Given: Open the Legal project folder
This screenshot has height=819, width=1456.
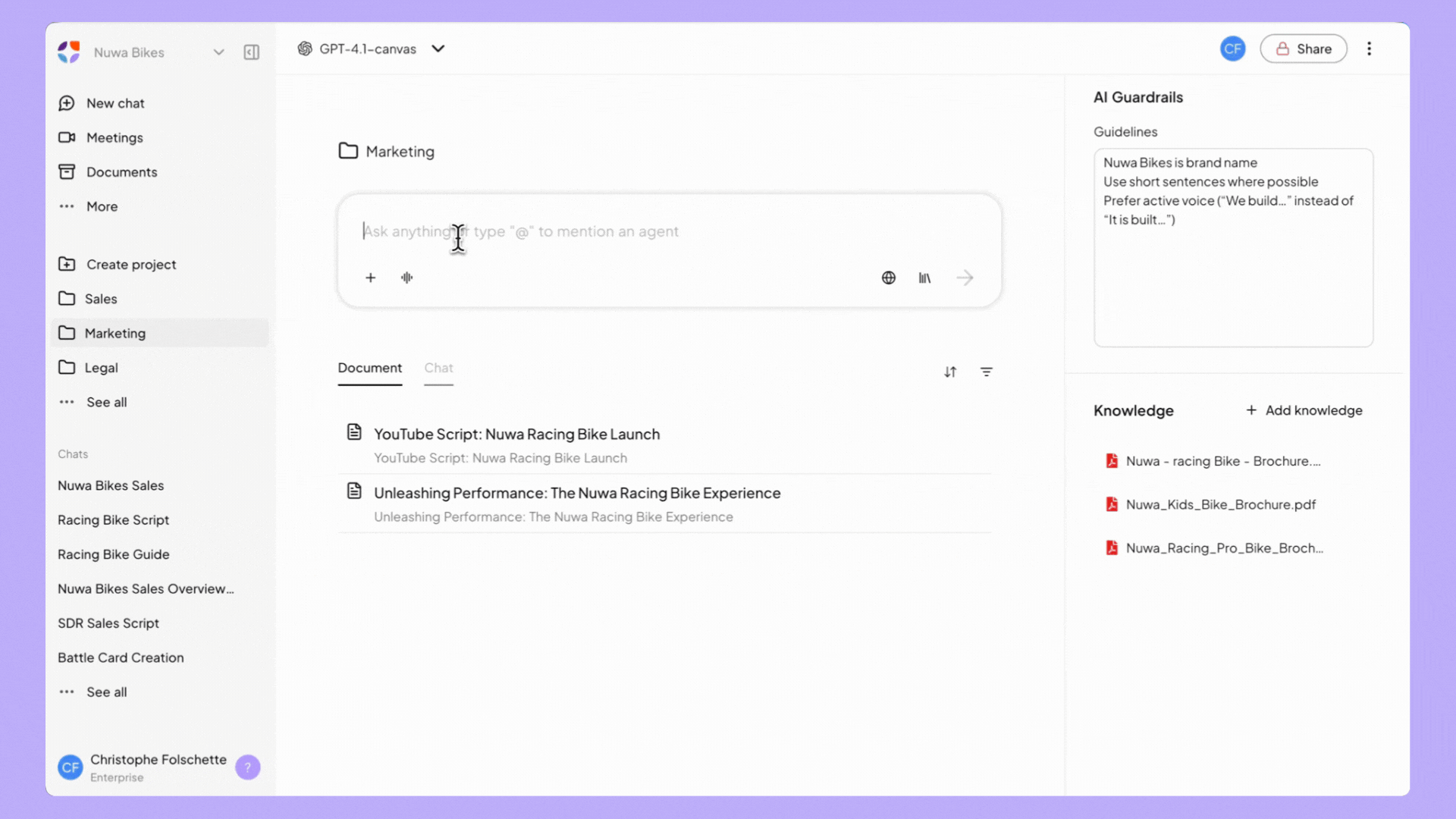Looking at the screenshot, I should [101, 368].
